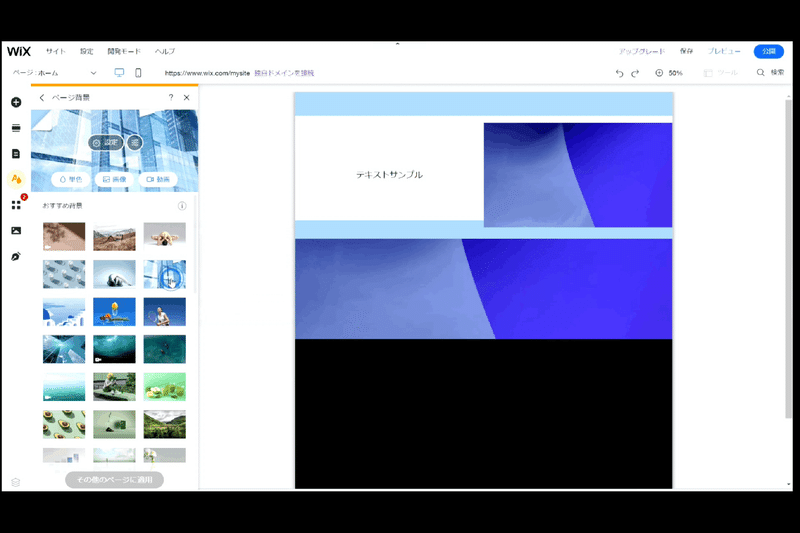
Task: Expand the ページ: ホーム page dropdown
Action: 55,73
